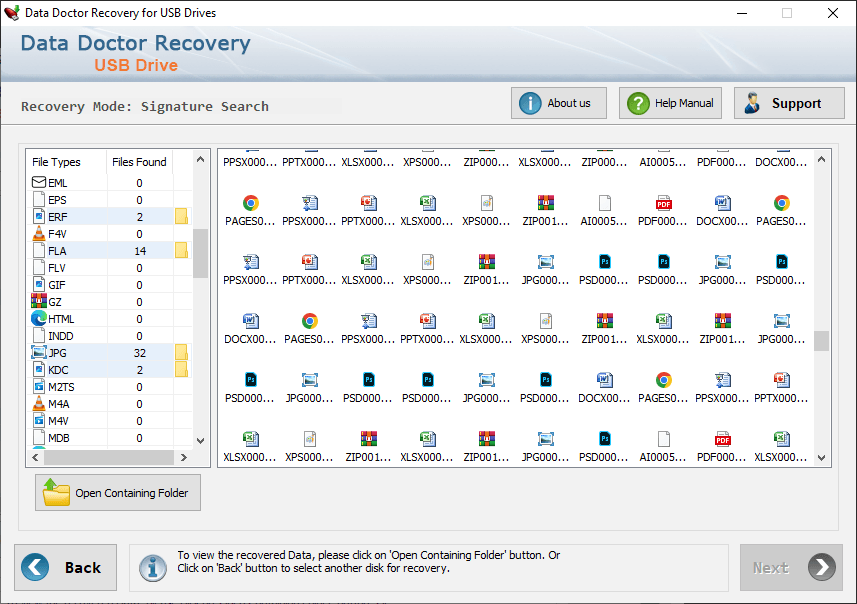Image resolution: width=857 pixels, height=604 pixels.
Task: Click the recovered files pane scroll-down arrow
Action: click(x=821, y=458)
